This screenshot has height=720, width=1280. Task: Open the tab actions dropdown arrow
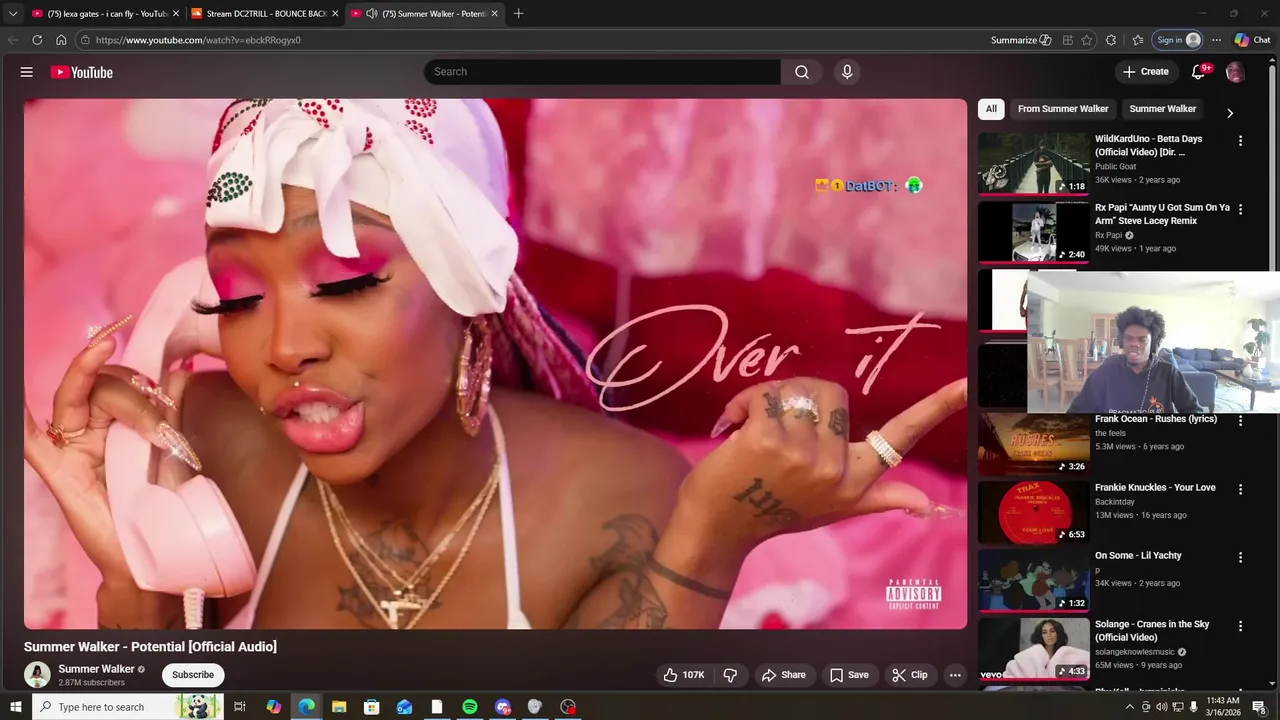click(x=12, y=14)
